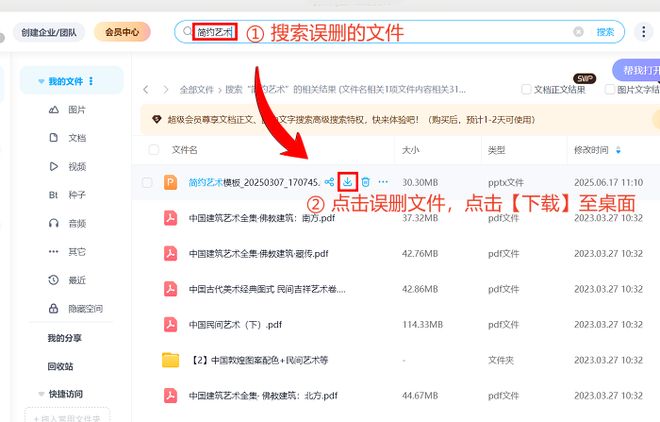This screenshot has height=422, width=660.
Task: Enable the 图片文字结果 checkbox
Action: [609, 89]
